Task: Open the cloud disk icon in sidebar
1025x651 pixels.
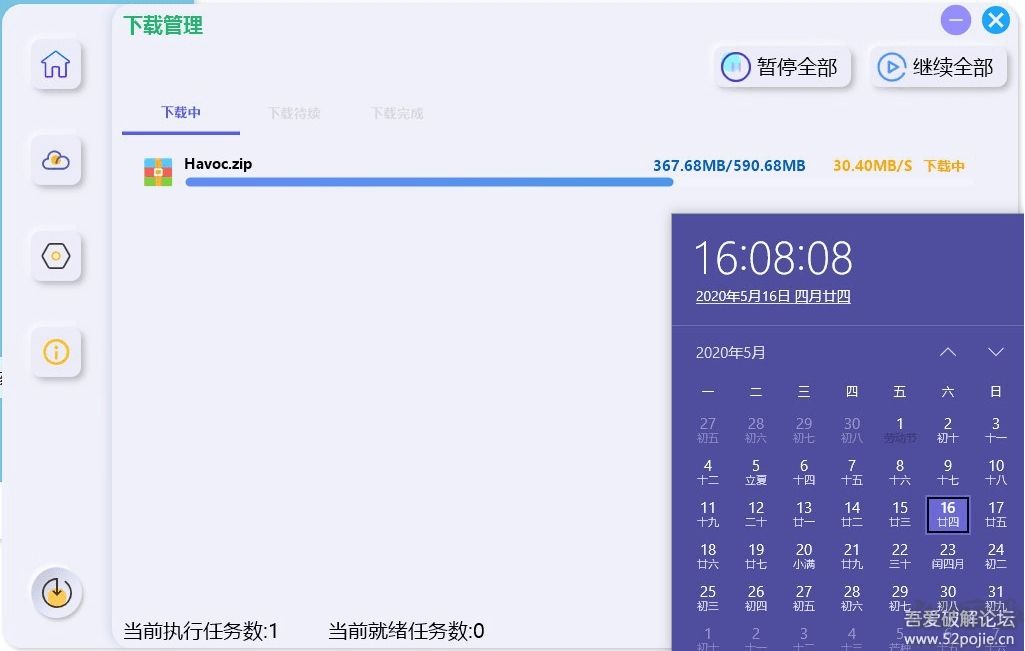Action: (x=56, y=160)
